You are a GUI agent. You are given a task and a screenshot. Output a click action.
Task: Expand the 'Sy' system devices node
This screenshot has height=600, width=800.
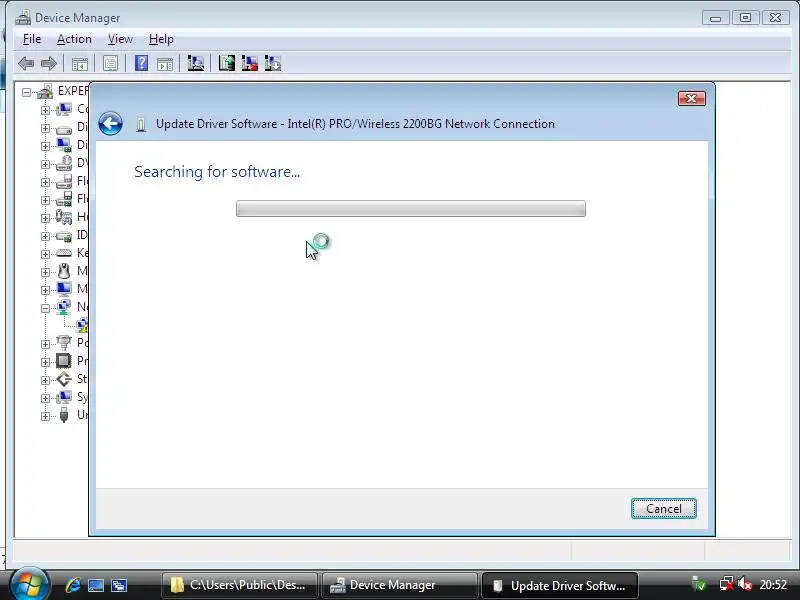coord(45,398)
